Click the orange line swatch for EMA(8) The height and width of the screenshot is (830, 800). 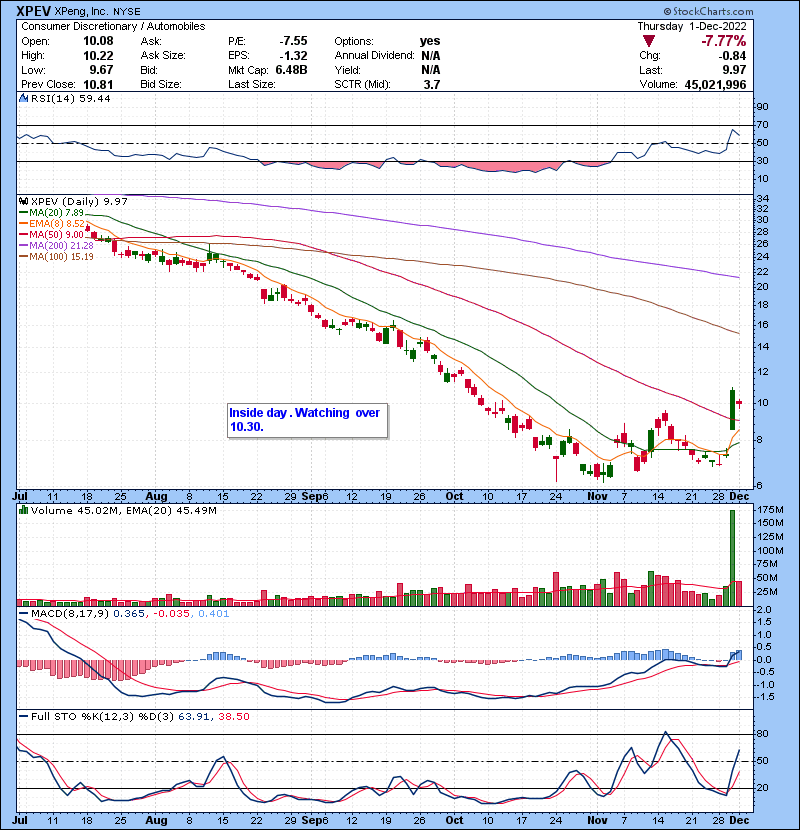[23, 224]
